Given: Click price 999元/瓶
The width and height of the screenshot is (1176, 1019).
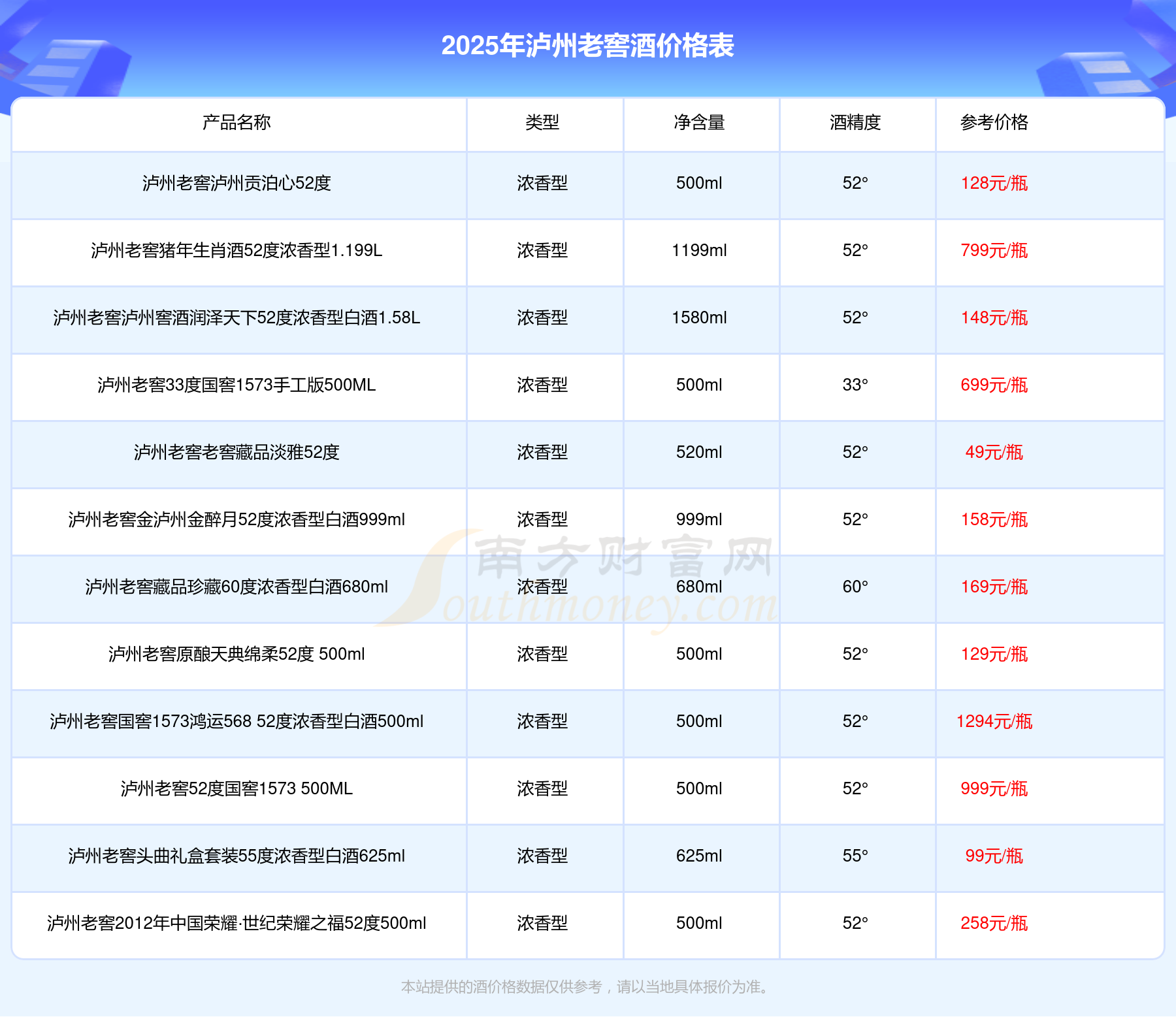Looking at the screenshot, I should click(x=994, y=788).
